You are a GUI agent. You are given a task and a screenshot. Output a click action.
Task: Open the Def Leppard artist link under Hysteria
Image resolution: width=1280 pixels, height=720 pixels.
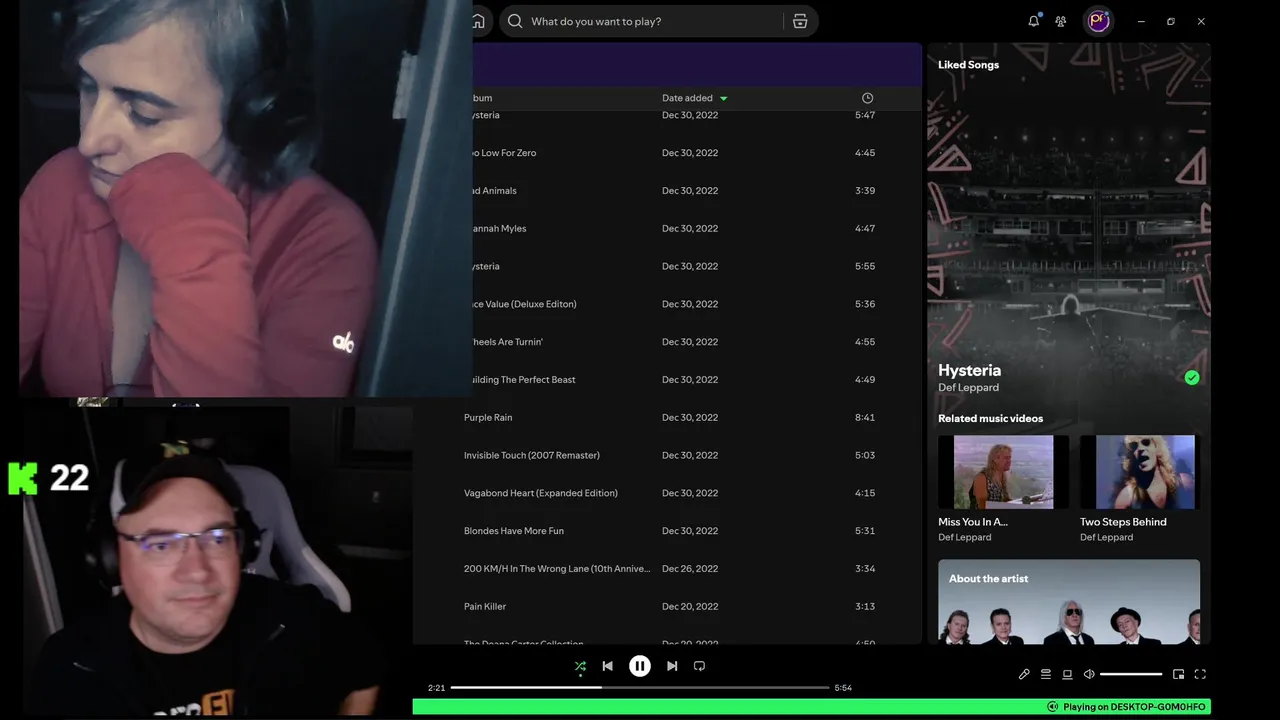coord(968,388)
